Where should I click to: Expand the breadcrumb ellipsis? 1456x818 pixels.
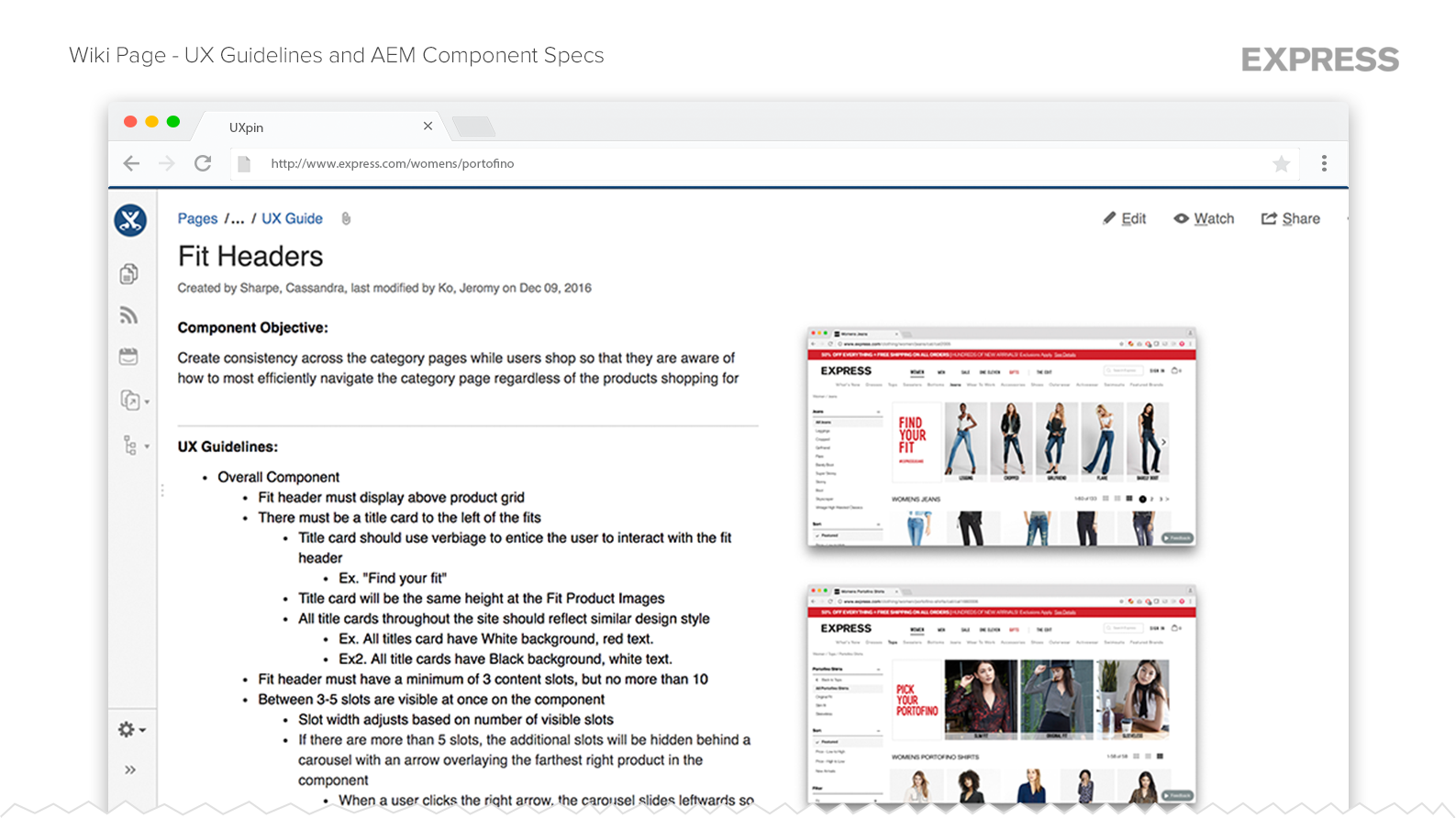coord(237,218)
